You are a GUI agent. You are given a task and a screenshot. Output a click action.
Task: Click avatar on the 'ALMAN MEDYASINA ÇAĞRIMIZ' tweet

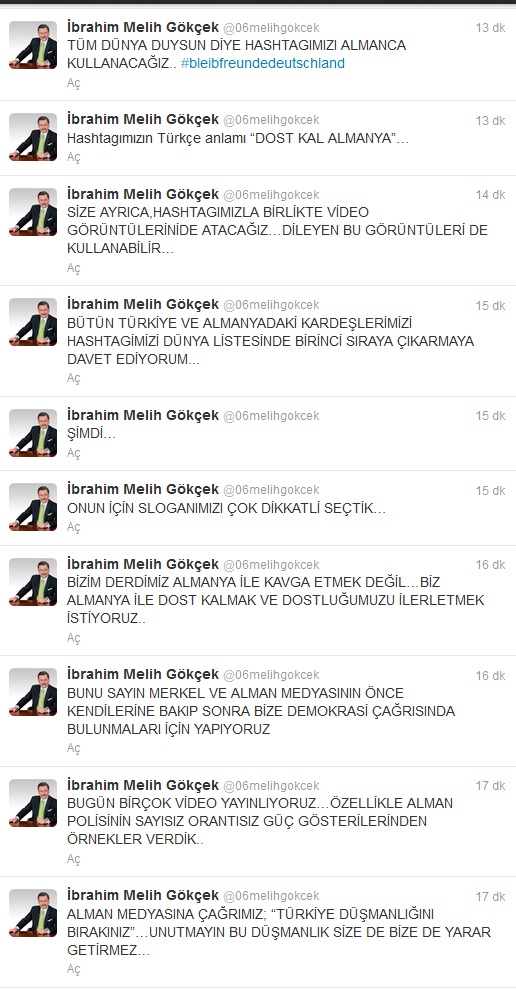pyautogui.click(x=33, y=913)
